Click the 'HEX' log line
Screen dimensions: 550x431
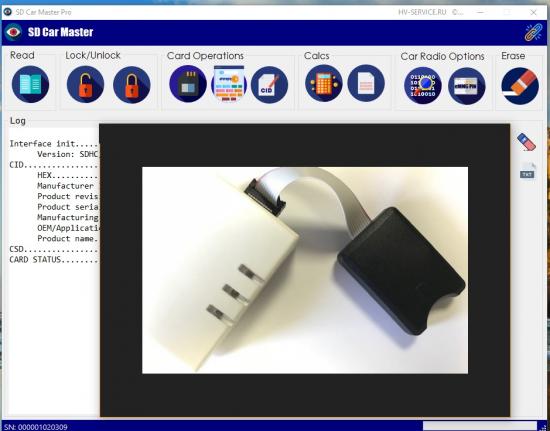click(68, 175)
